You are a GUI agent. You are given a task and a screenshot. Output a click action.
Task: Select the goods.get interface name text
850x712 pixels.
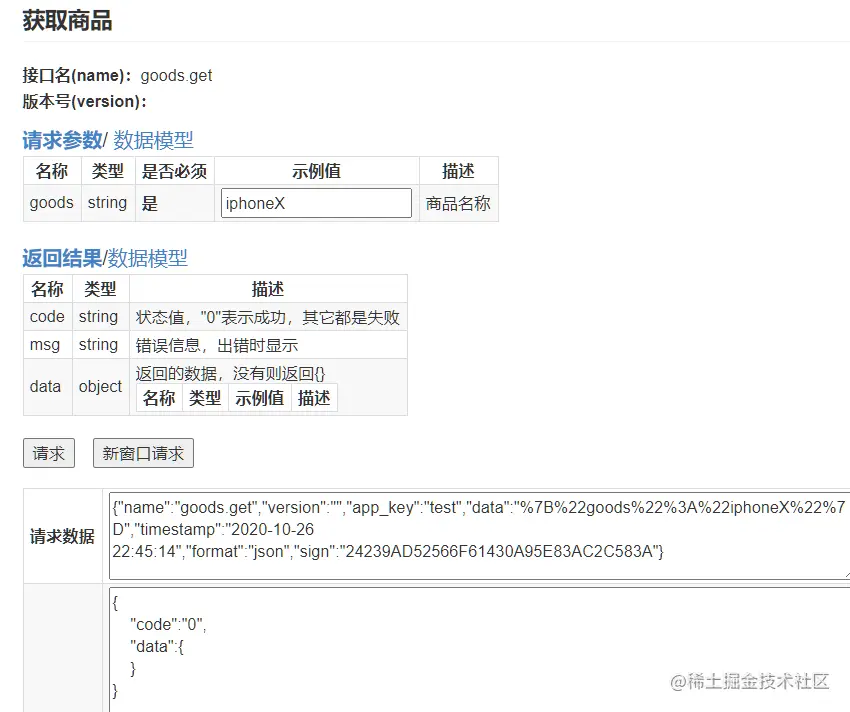click(x=176, y=75)
